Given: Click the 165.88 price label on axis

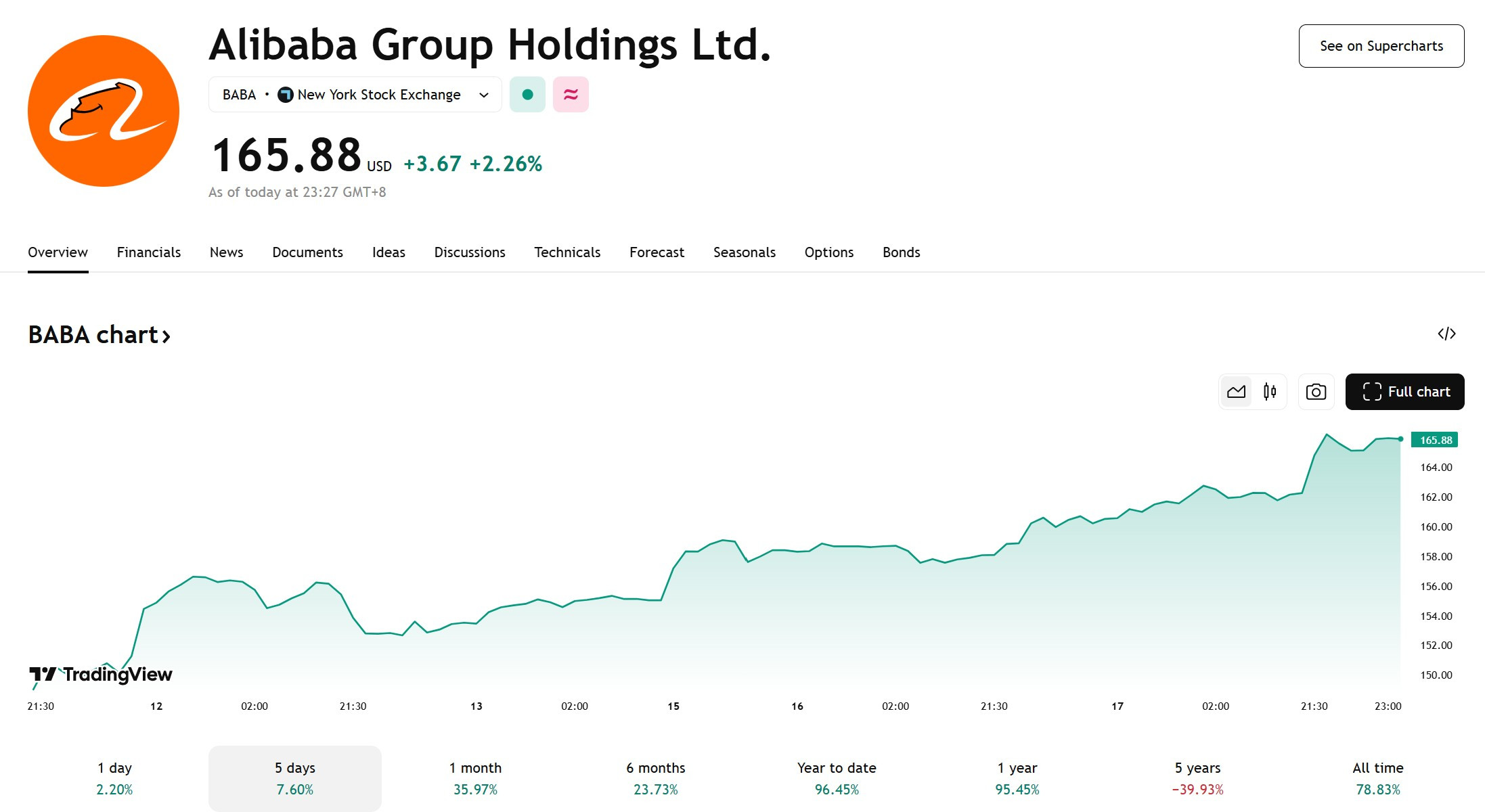Looking at the screenshot, I should (1435, 440).
